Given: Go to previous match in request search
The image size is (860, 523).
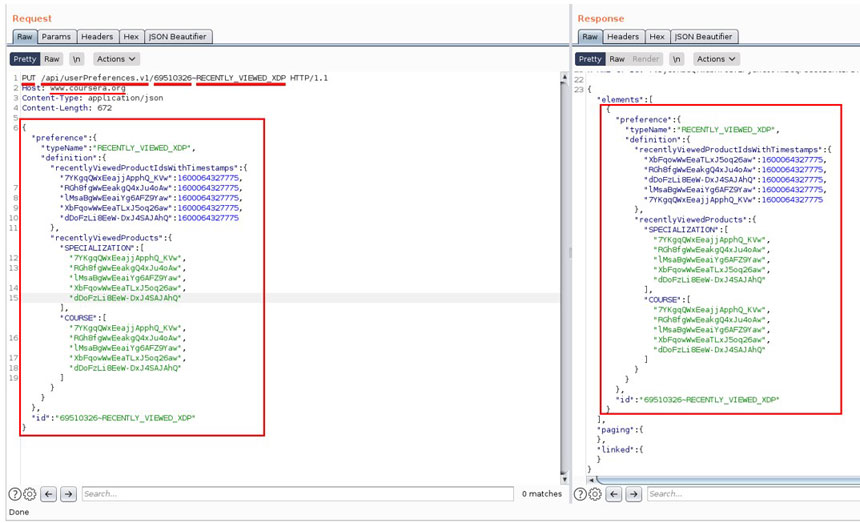Looking at the screenshot, I should [x=49, y=494].
